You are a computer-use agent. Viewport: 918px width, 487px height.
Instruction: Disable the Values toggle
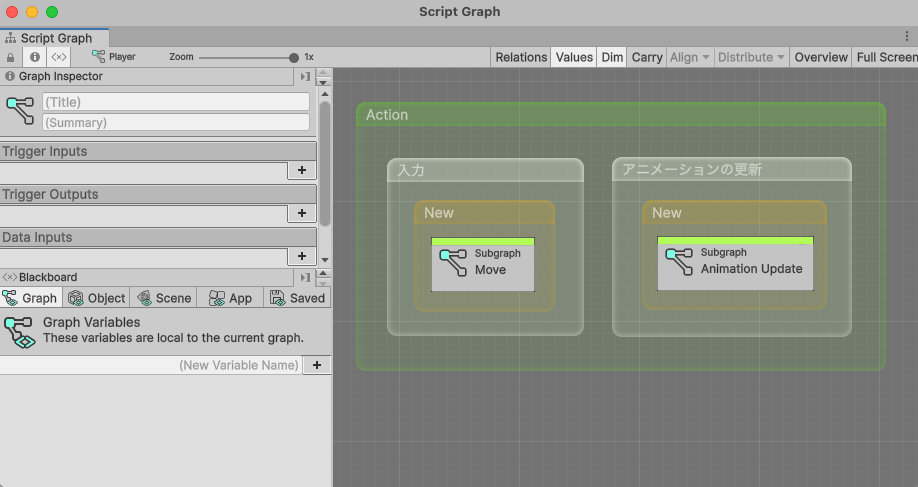click(x=574, y=57)
